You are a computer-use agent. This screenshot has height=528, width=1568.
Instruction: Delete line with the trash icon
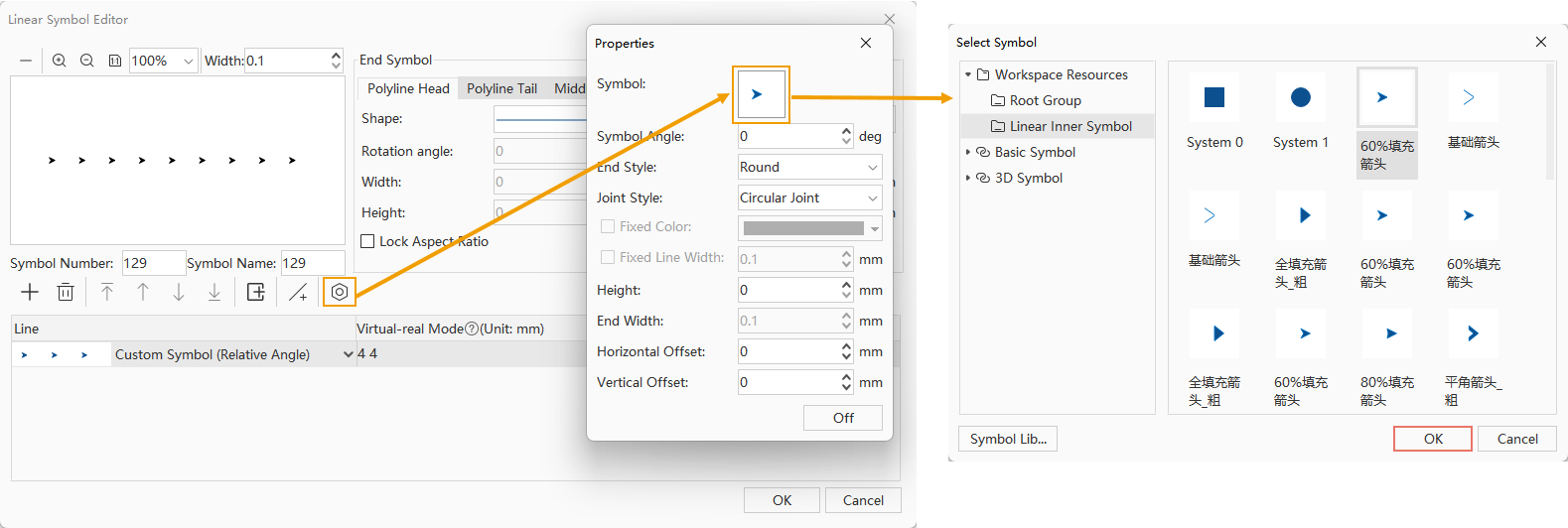[x=66, y=292]
